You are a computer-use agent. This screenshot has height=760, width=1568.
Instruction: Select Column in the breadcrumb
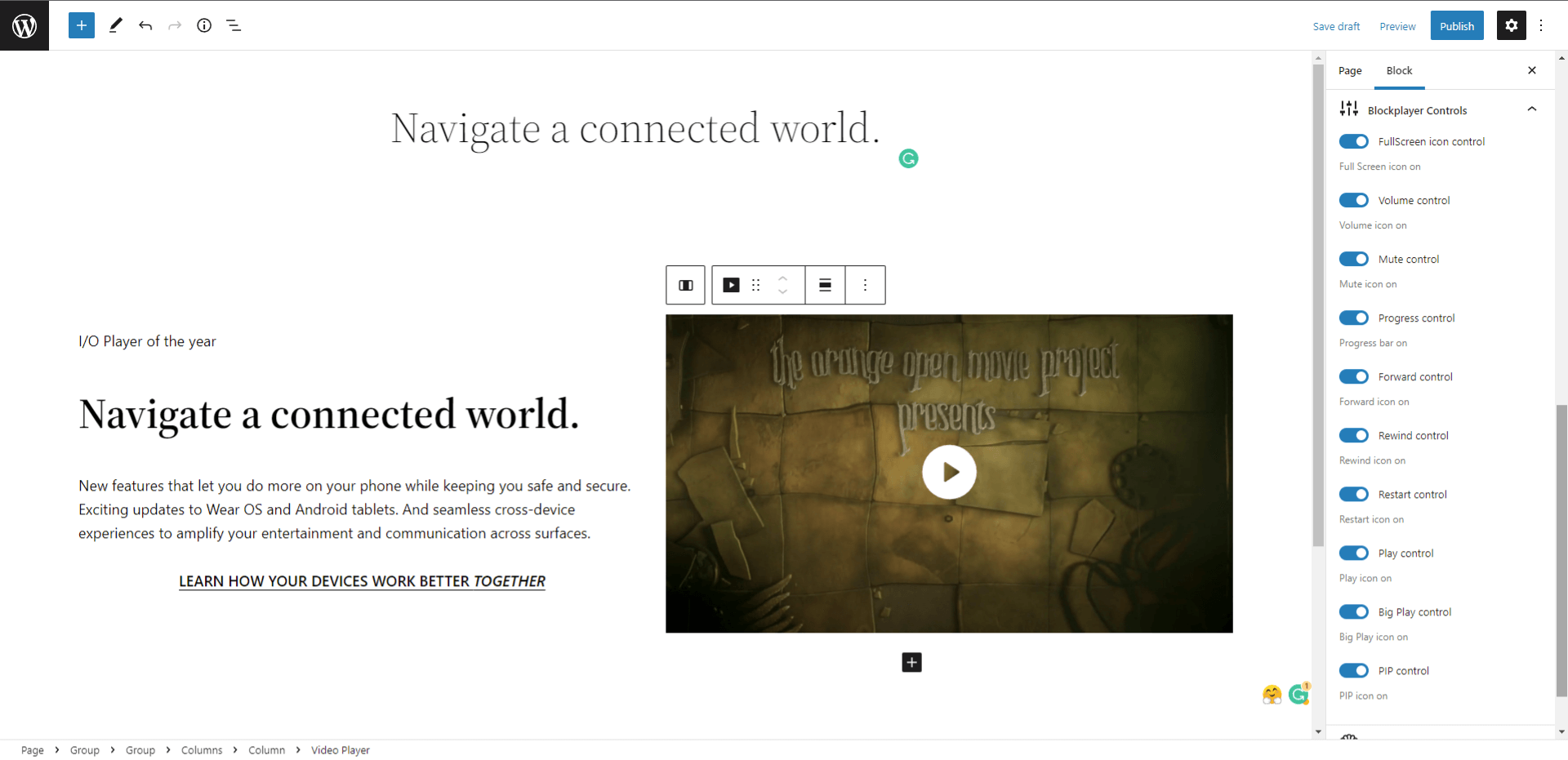click(x=267, y=750)
